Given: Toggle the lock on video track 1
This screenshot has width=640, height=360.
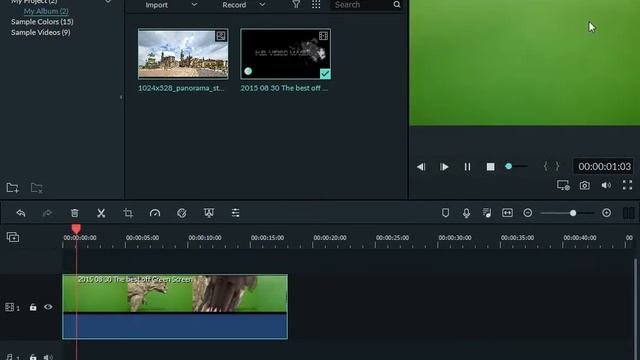Looking at the screenshot, I should click(x=33, y=307).
